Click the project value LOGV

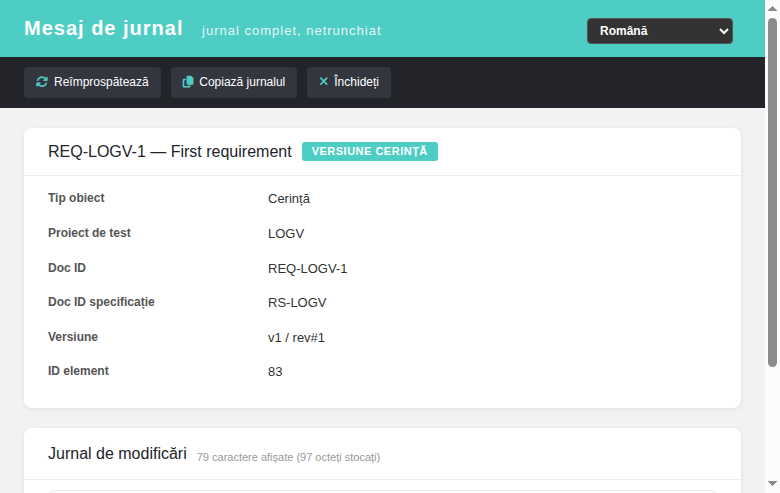(286, 234)
